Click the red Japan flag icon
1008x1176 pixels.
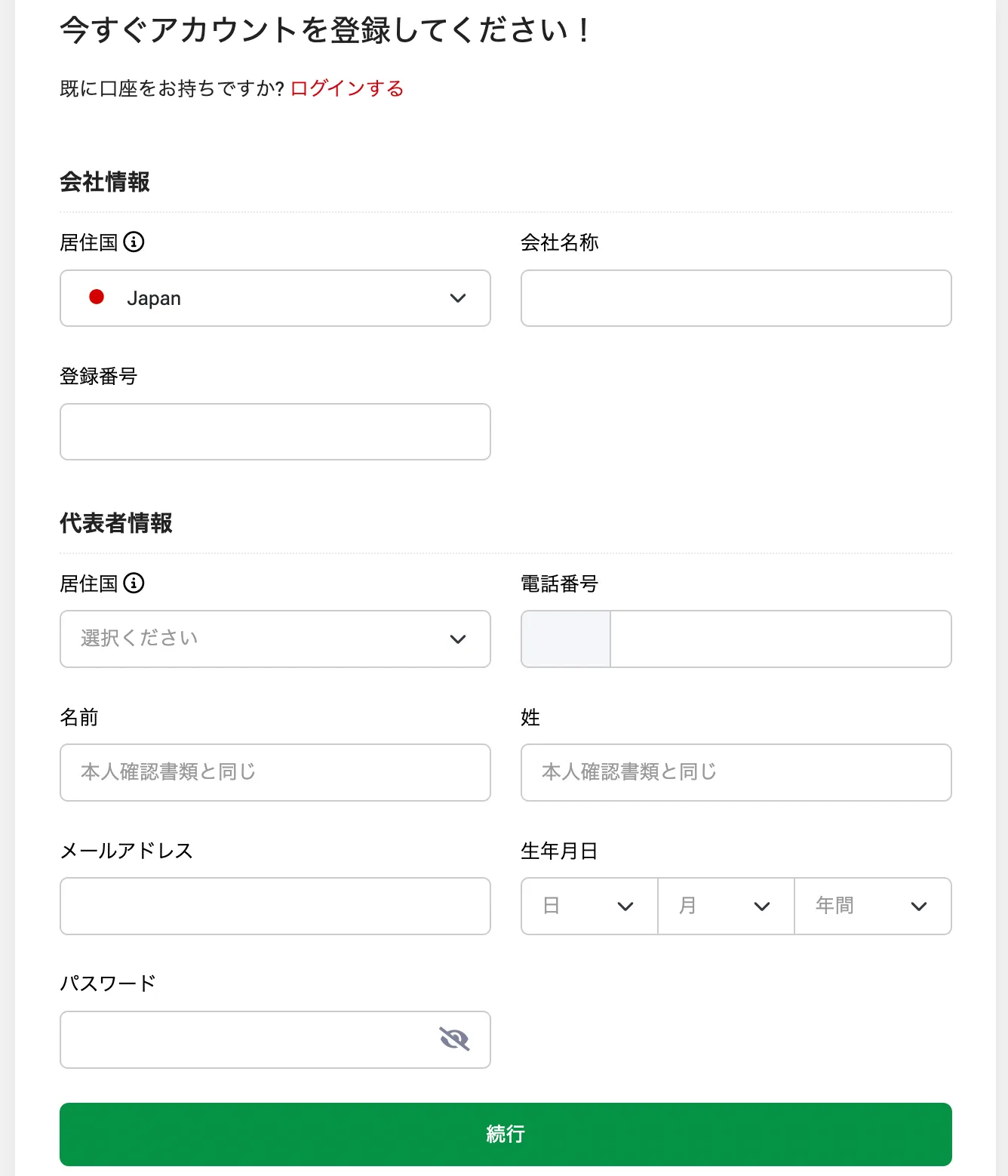97,297
